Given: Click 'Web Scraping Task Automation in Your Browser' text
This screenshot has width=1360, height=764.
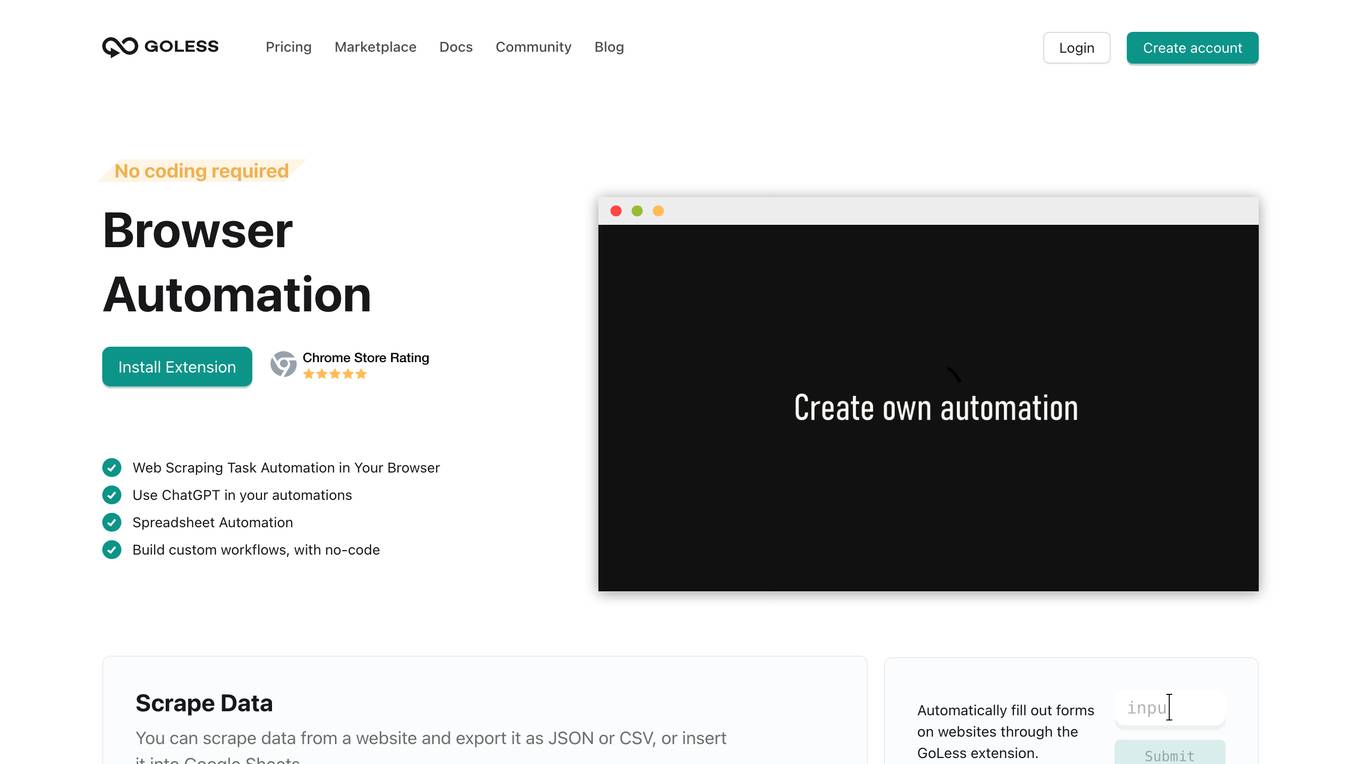Looking at the screenshot, I should 286,467.
